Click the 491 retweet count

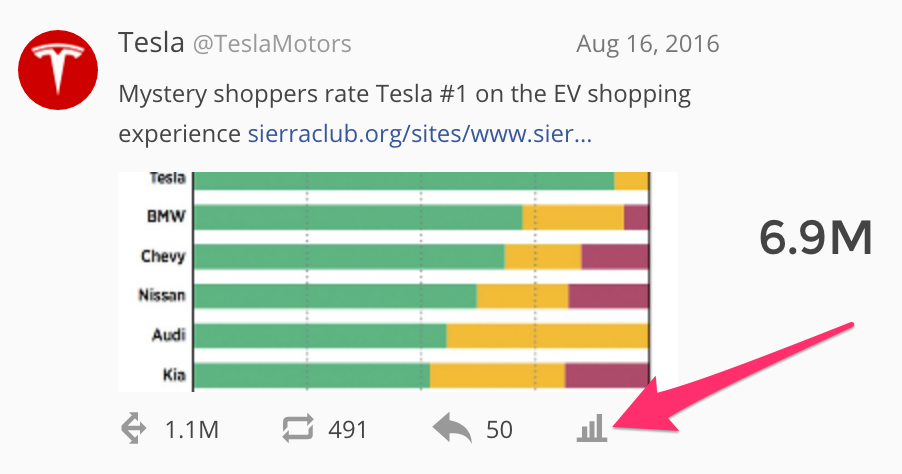(348, 430)
